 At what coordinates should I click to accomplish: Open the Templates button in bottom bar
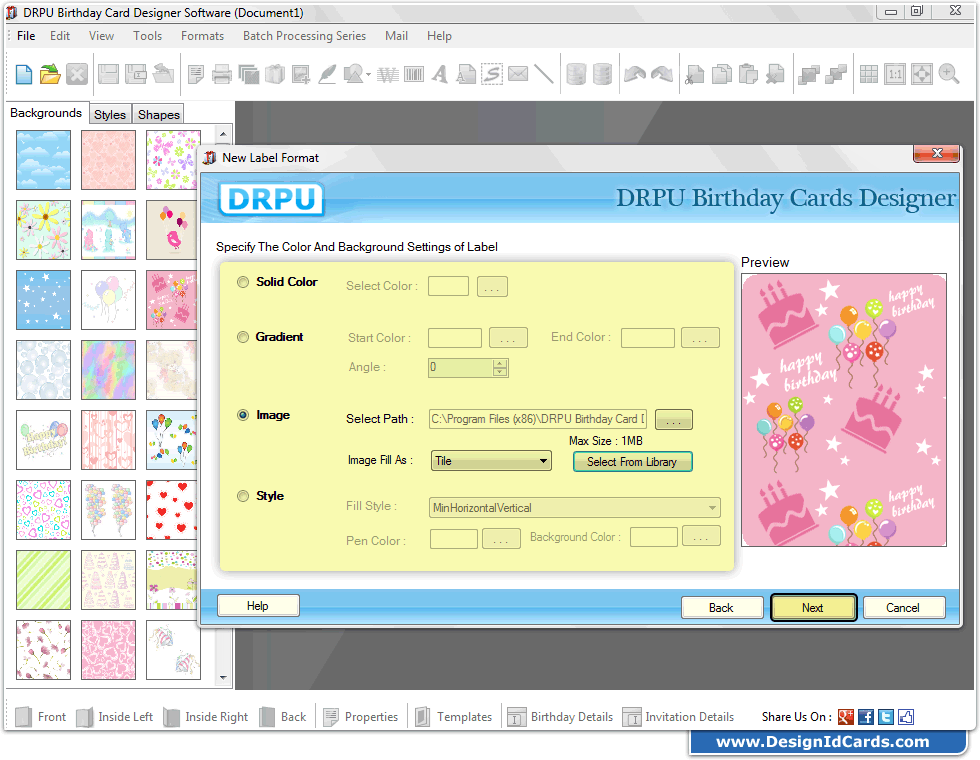tap(453, 717)
